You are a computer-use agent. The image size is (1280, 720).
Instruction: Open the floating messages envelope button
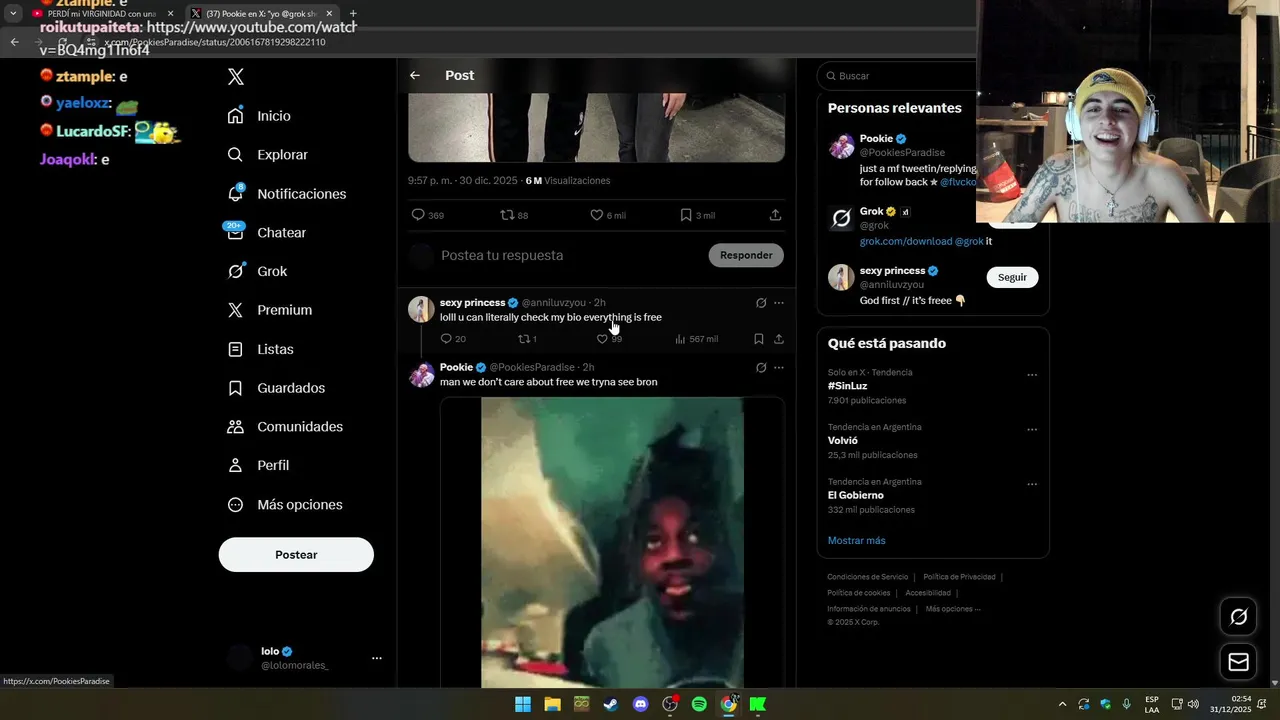click(1239, 662)
